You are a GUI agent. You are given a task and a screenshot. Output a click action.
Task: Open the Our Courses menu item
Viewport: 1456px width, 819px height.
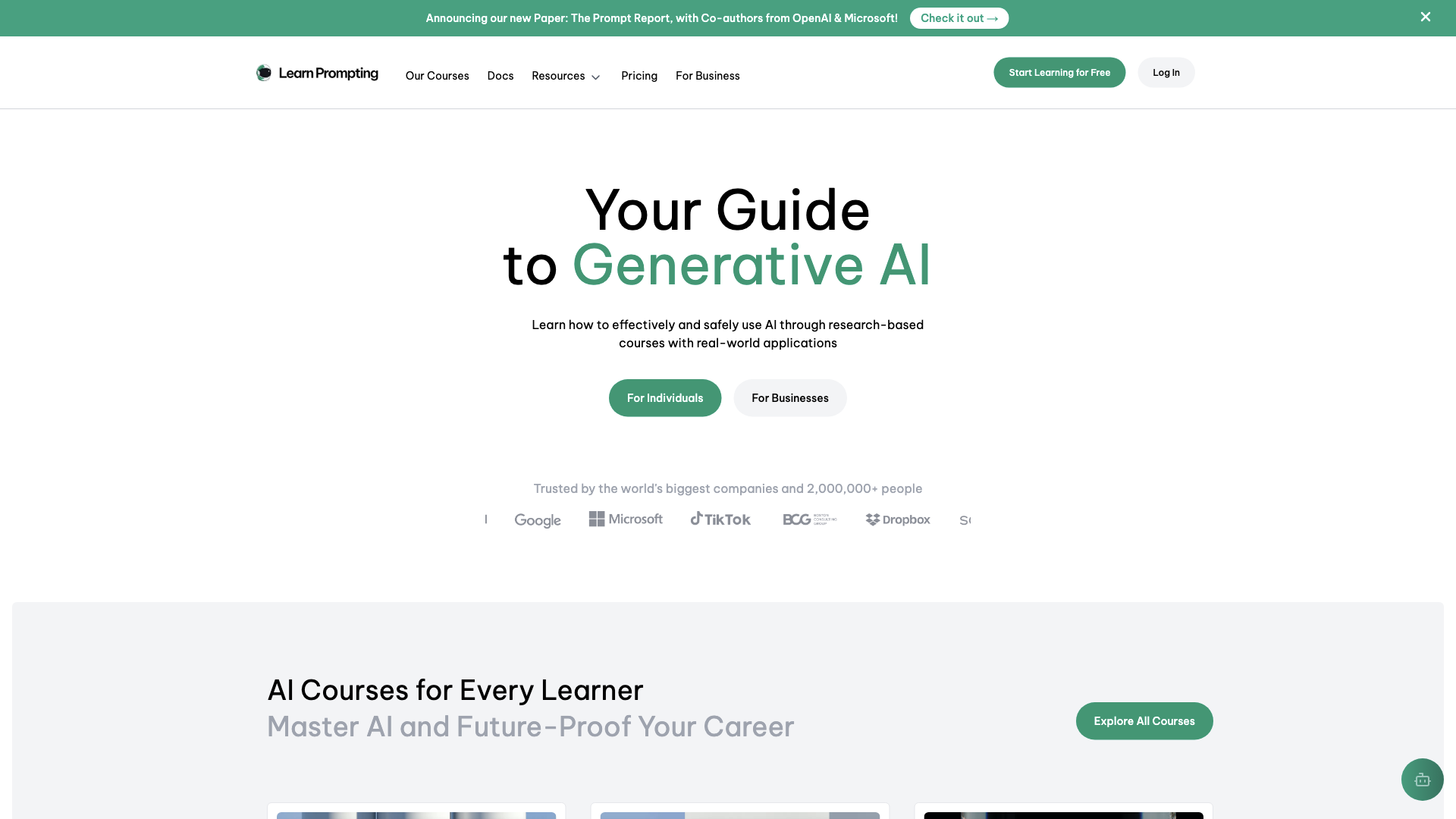coord(437,75)
